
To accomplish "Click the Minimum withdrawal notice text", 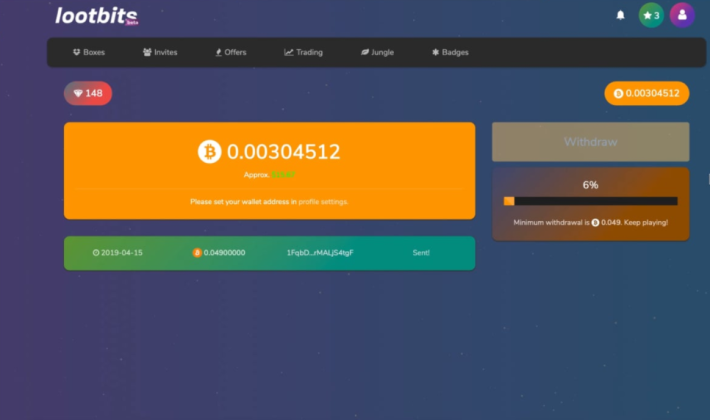I will coord(590,222).
